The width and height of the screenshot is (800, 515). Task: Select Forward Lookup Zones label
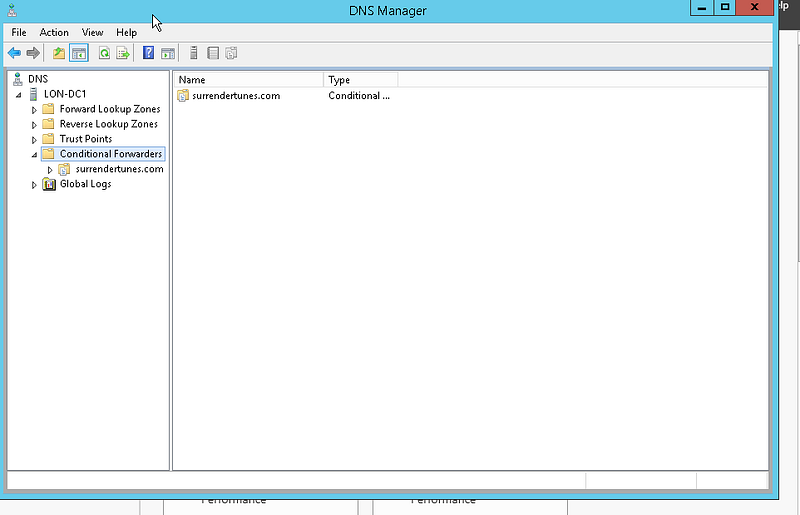110,109
